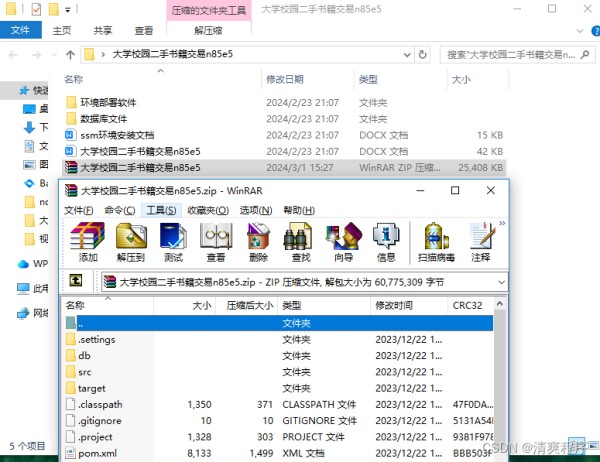The height and width of the screenshot is (462, 600).
Task: Open WinRAR Help (帮助) menu
Action: [299, 210]
